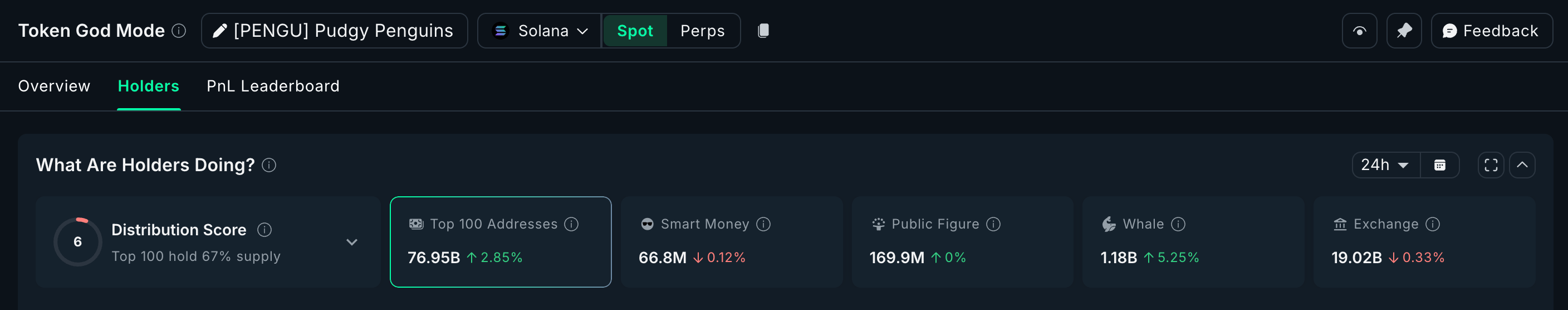Image resolution: width=1568 pixels, height=310 pixels.
Task: Select the Top 100 Addresses card
Action: 501,242
